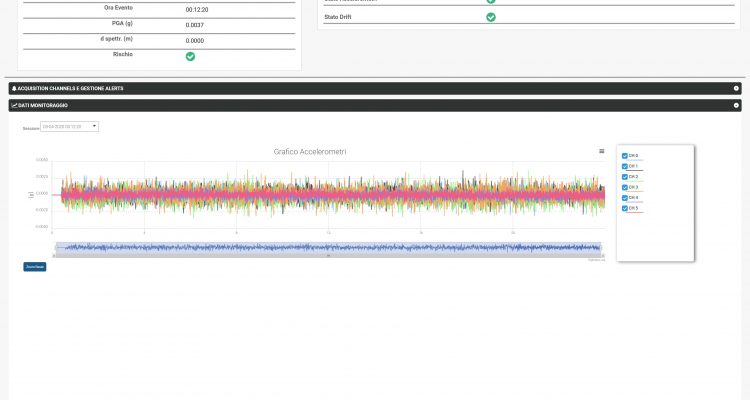The height and width of the screenshot is (400, 750).
Task: Click the Acquisition Channels e Gestione Alerts header bar
Action: pyautogui.click(x=375, y=89)
